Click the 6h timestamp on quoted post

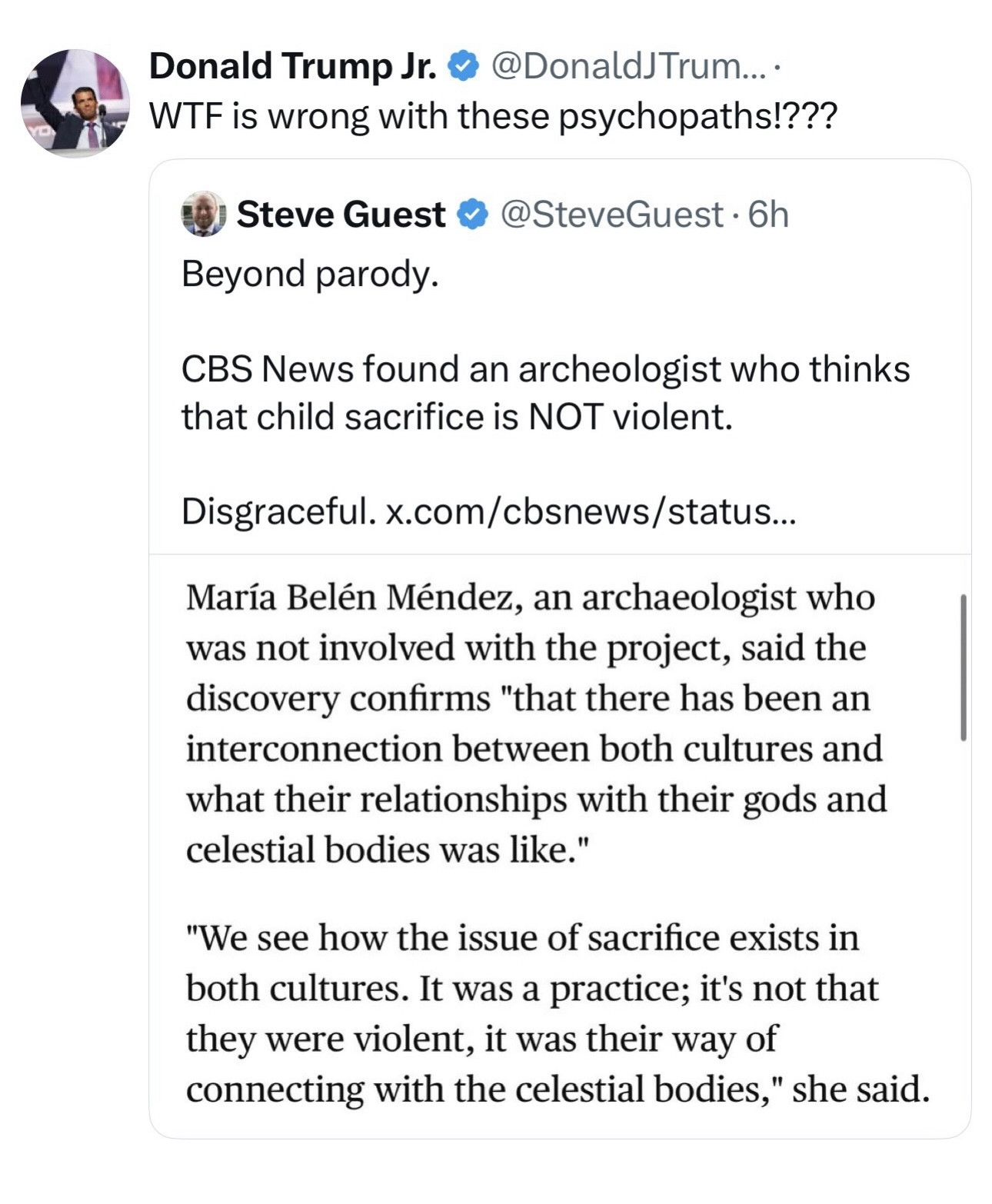[769, 215]
